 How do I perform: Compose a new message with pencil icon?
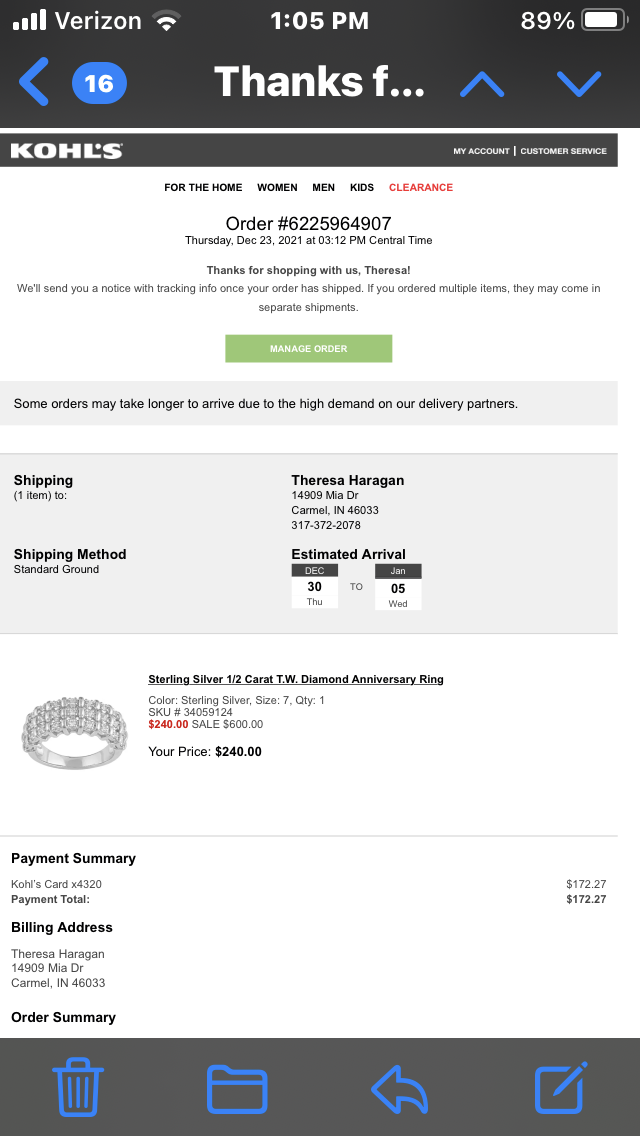coord(559,1088)
